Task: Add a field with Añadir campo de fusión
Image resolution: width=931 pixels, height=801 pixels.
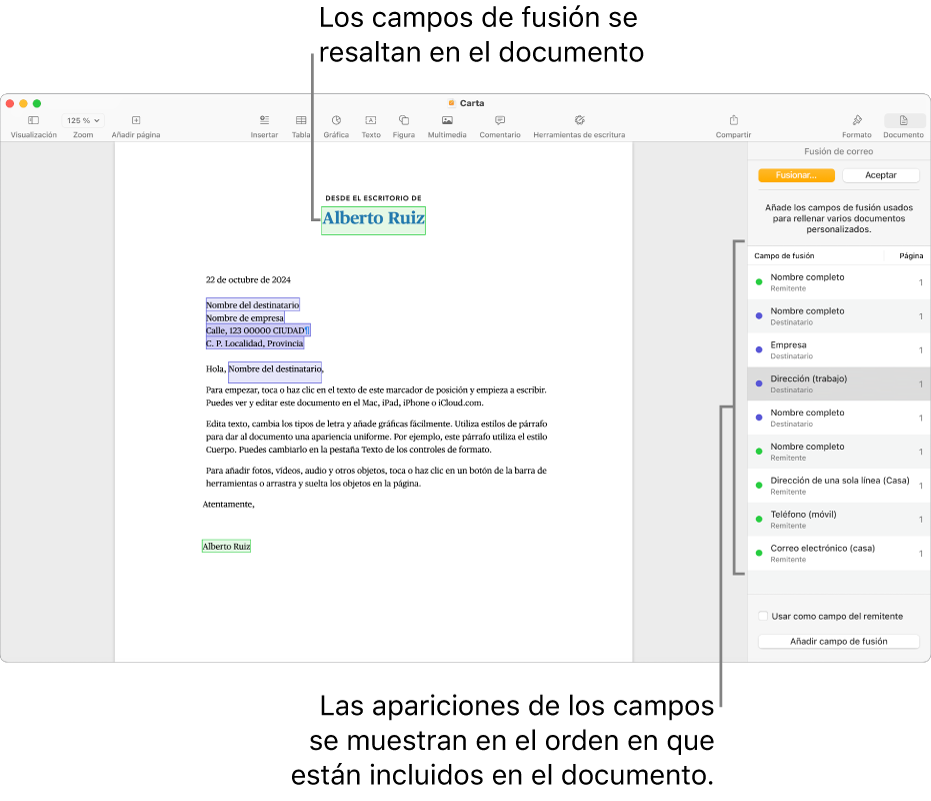Action: click(838, 641)
